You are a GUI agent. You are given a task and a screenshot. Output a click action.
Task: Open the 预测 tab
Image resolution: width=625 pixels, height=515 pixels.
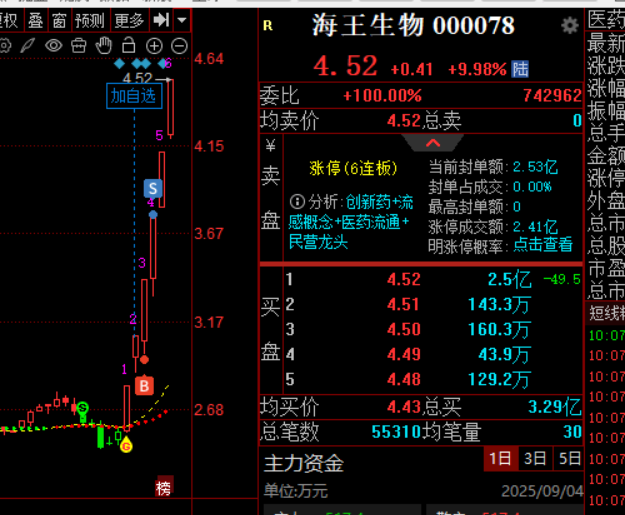point(89,20)
